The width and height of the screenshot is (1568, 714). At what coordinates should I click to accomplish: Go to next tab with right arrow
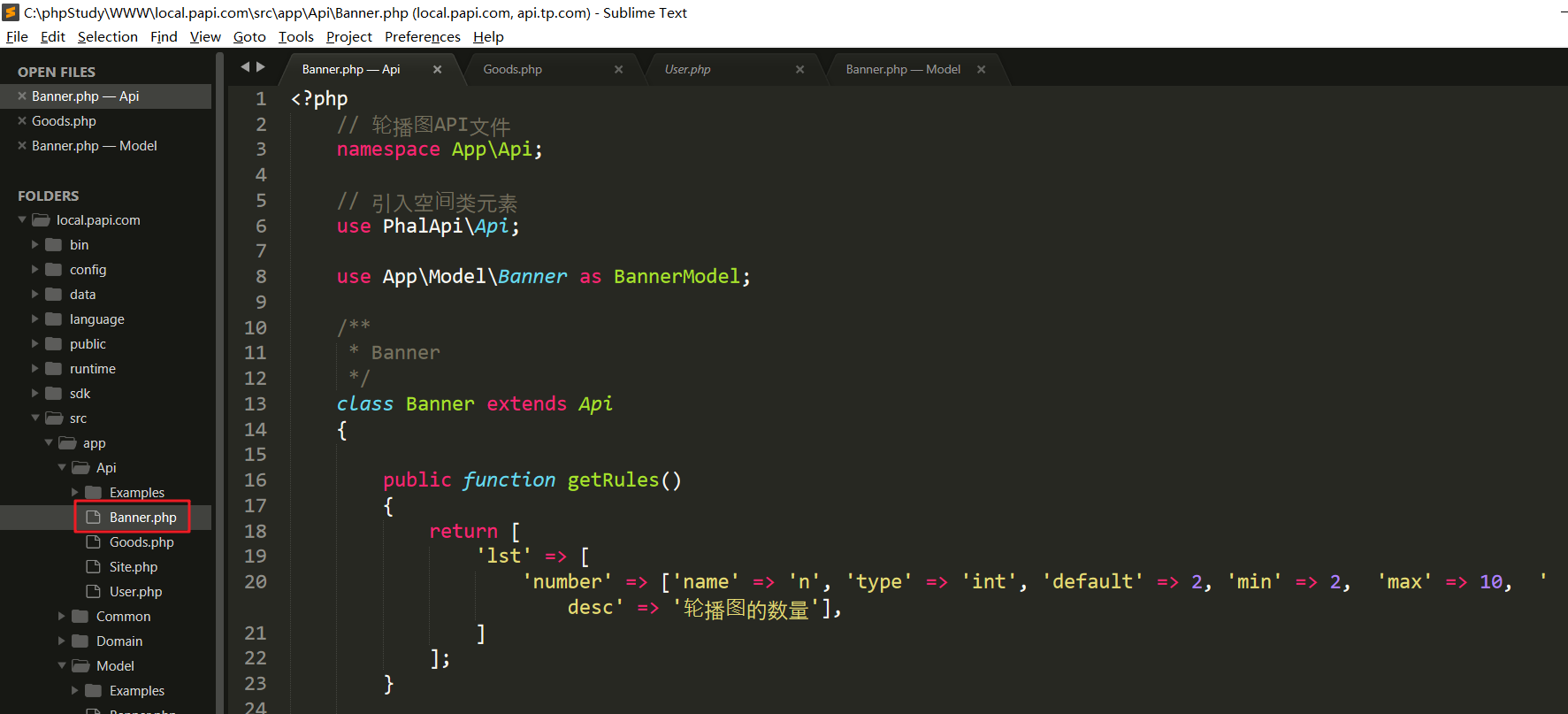[x=261, y=67]
